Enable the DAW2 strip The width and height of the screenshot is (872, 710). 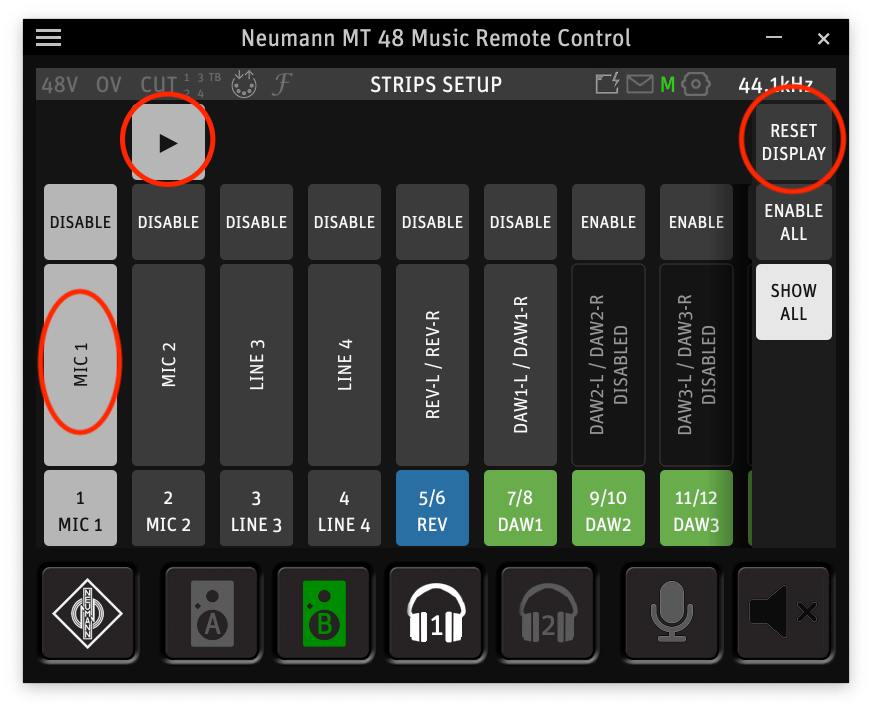click(x=608, y=222)
